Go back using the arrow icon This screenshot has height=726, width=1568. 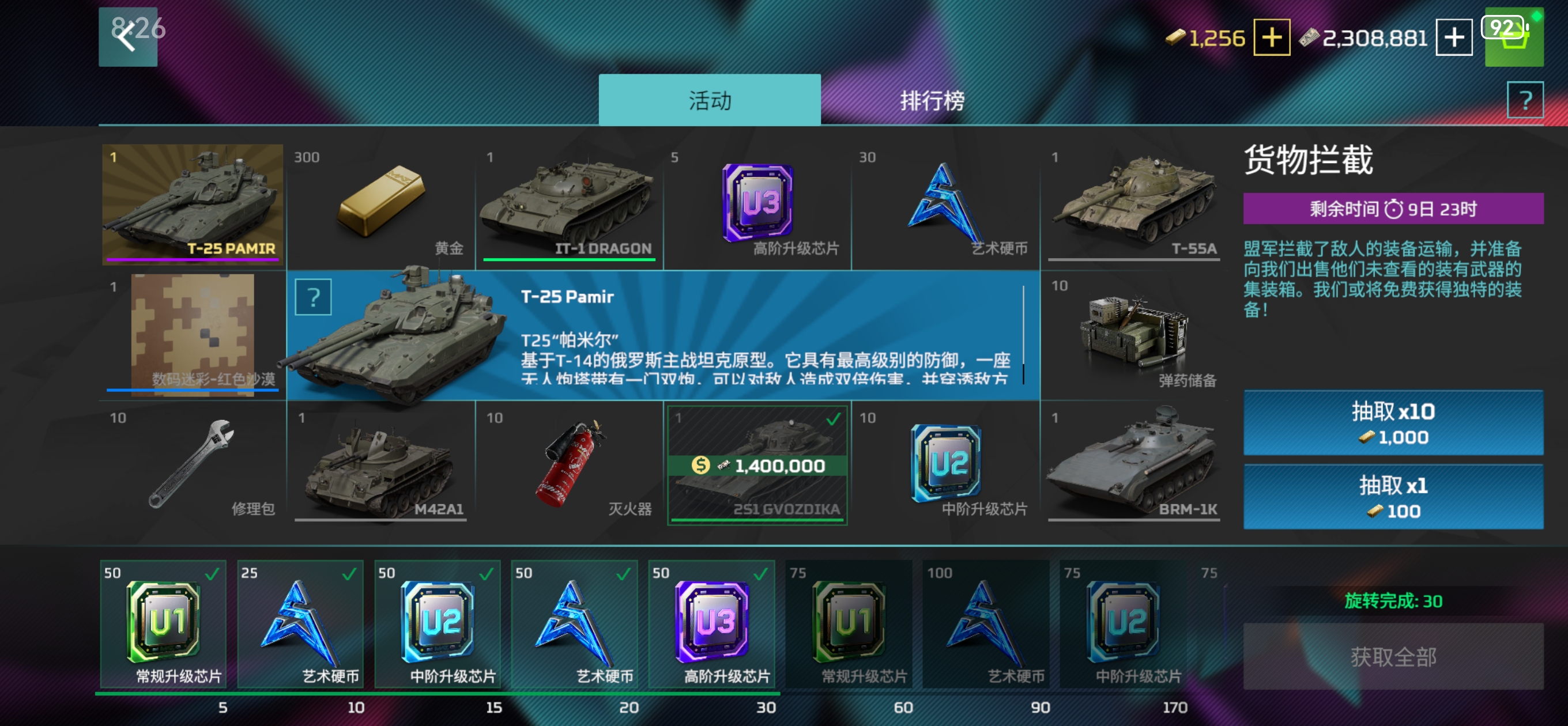point(128,37)
